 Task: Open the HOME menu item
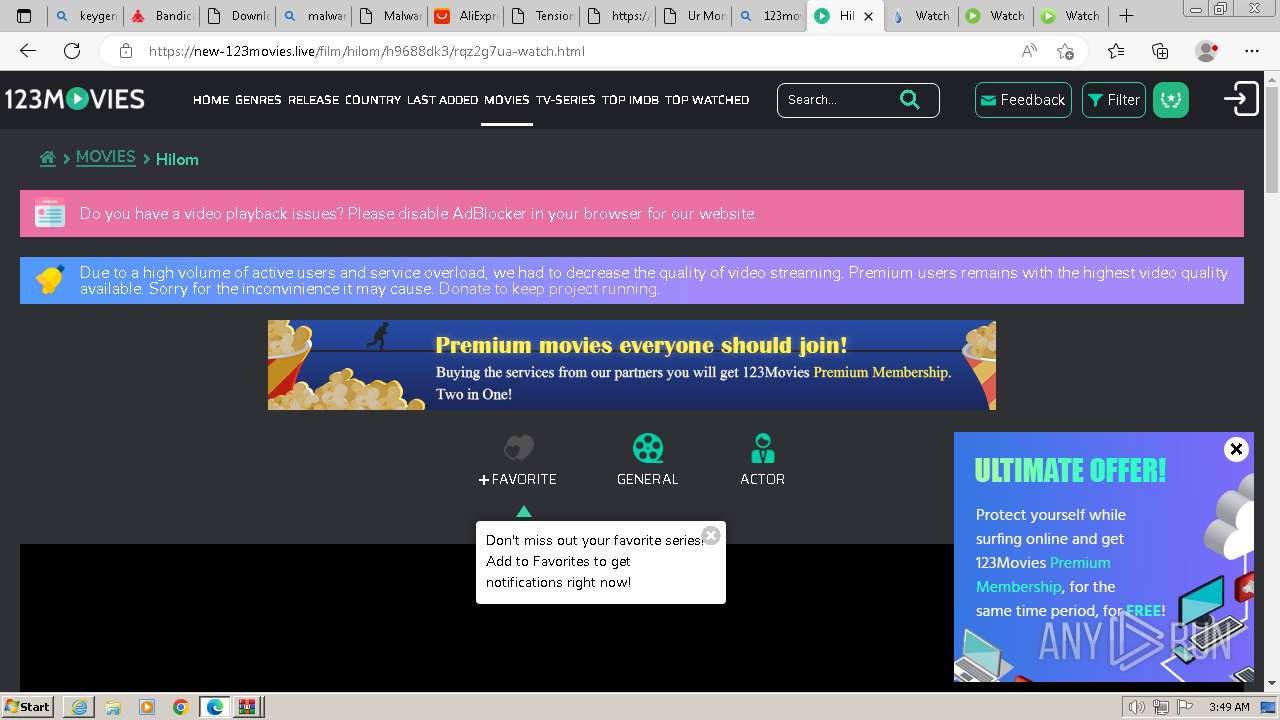(x=211, y=100)
